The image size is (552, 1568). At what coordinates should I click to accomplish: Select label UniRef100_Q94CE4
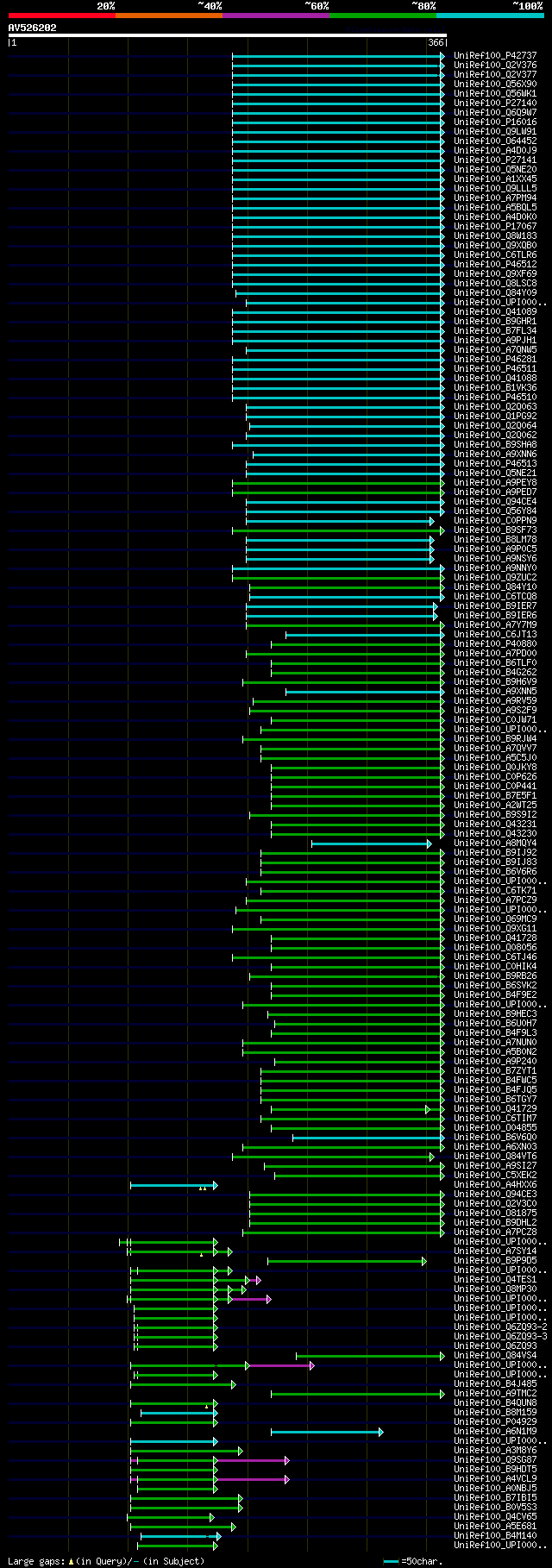click(x=495, y=502)
